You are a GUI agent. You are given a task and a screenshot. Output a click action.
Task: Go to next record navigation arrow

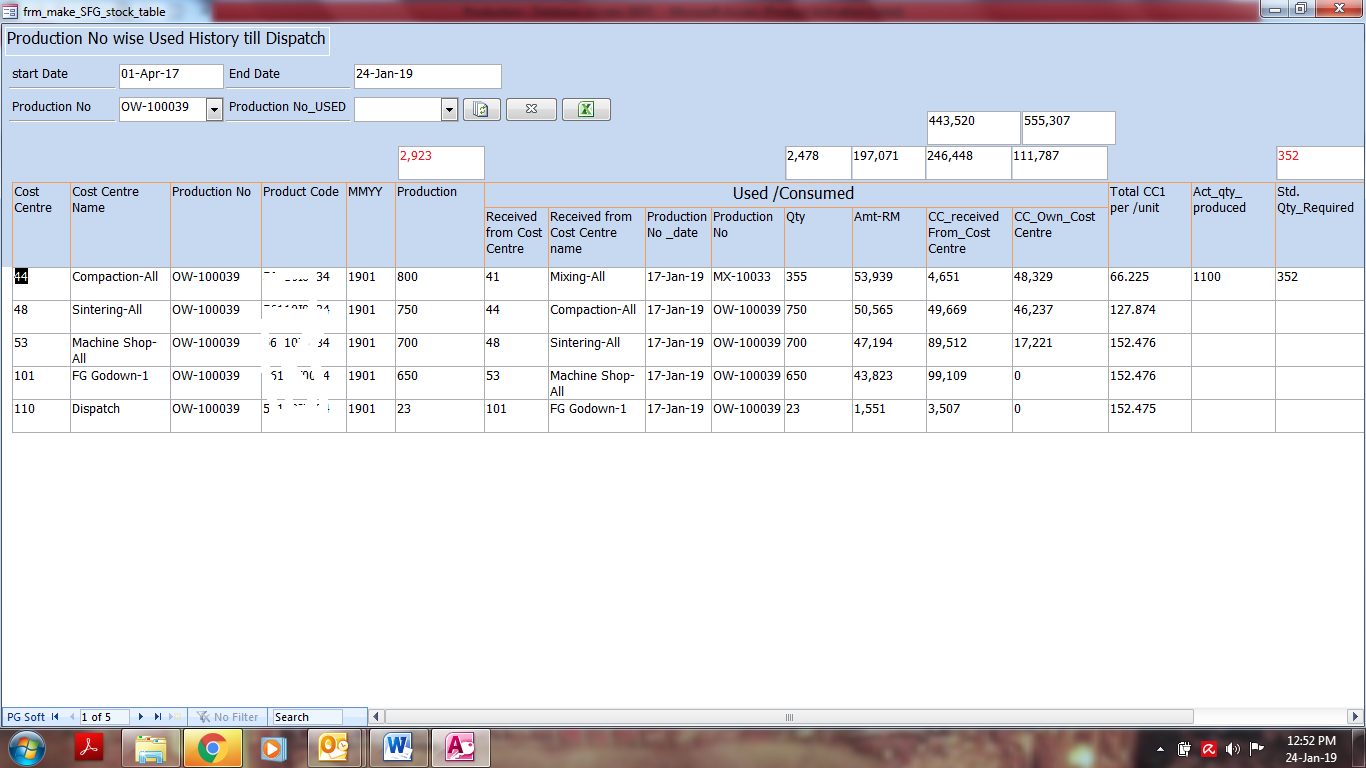[141, 717]
